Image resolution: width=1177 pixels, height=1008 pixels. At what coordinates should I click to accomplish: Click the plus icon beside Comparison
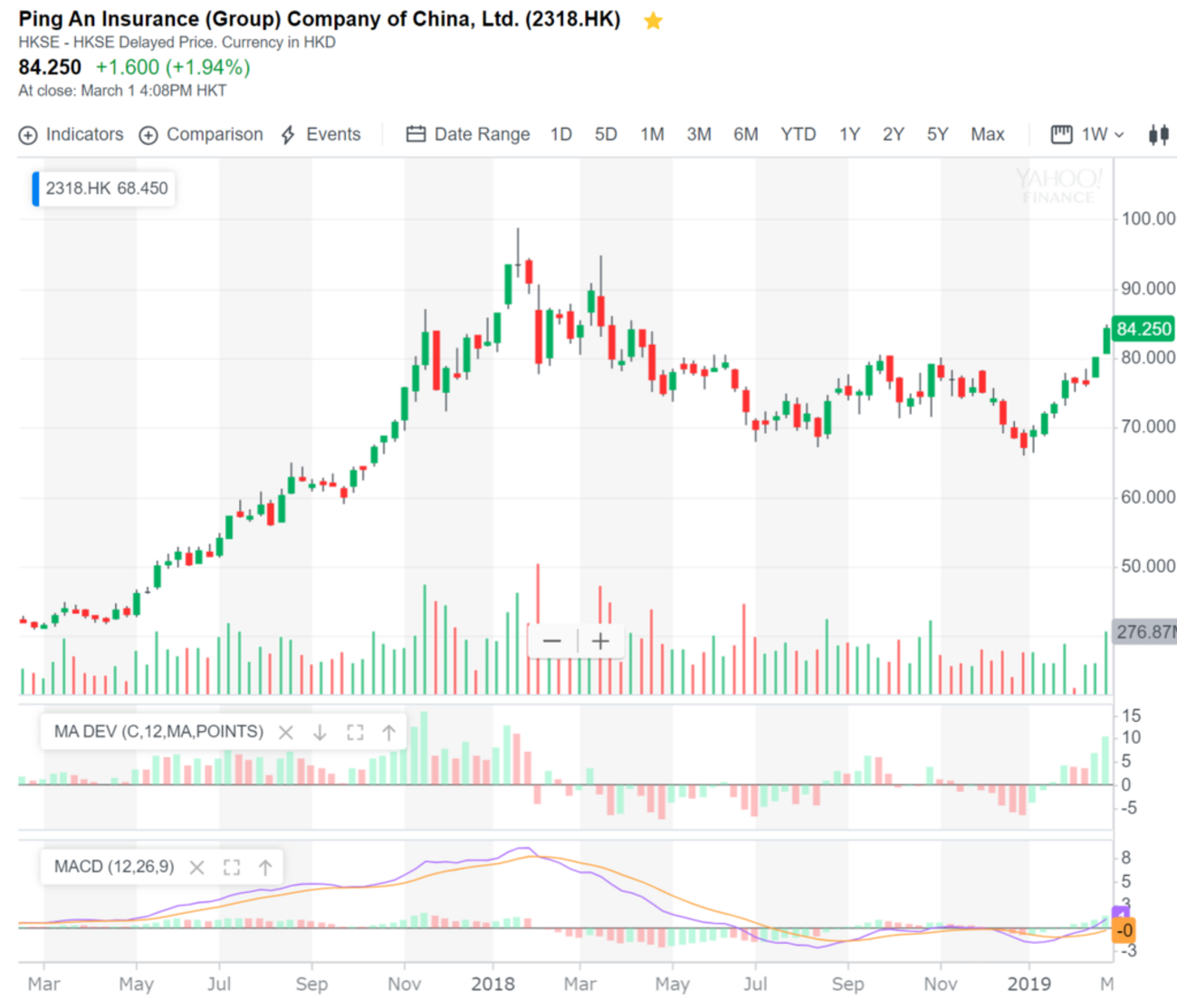pyautogui.click(x=148, y=135)
